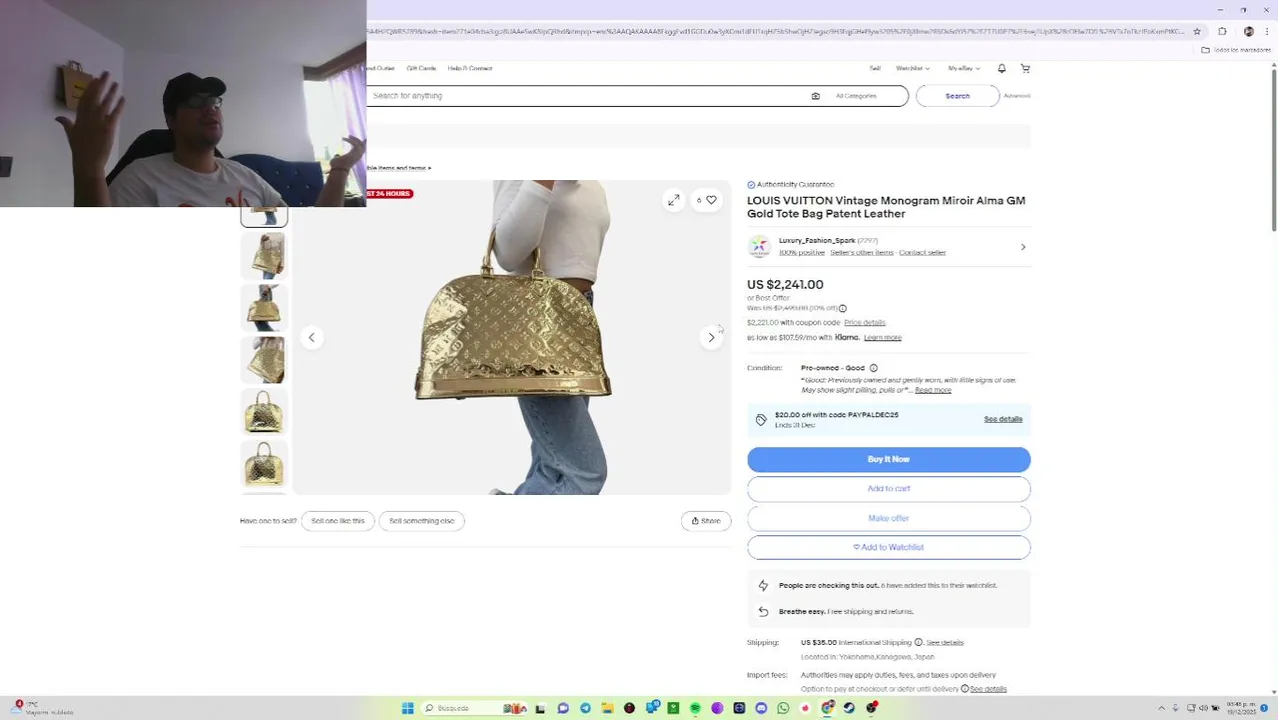The image size is (1278, 720).
Task: Open the browser Extensions puzzle icon
Action: (1222, 31)
